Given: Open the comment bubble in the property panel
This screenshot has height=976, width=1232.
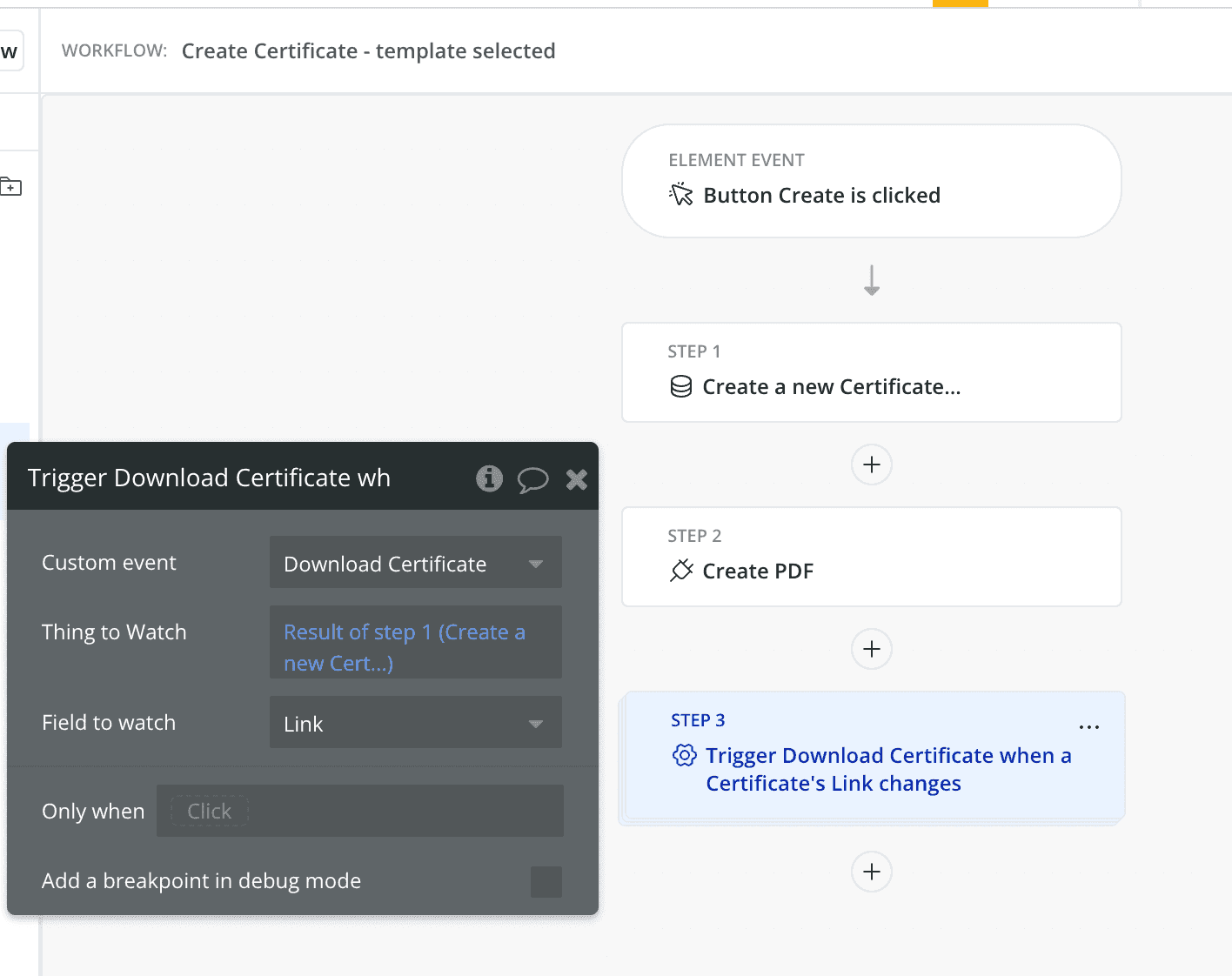Looking at the screenshot, I should coord(532,479).
